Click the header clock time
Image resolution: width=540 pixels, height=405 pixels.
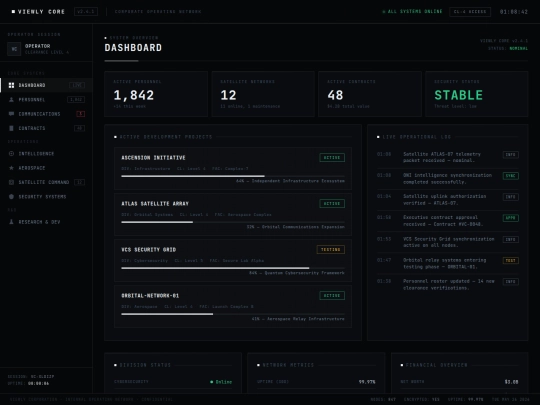pyautogui.click(x=513, y=12)
